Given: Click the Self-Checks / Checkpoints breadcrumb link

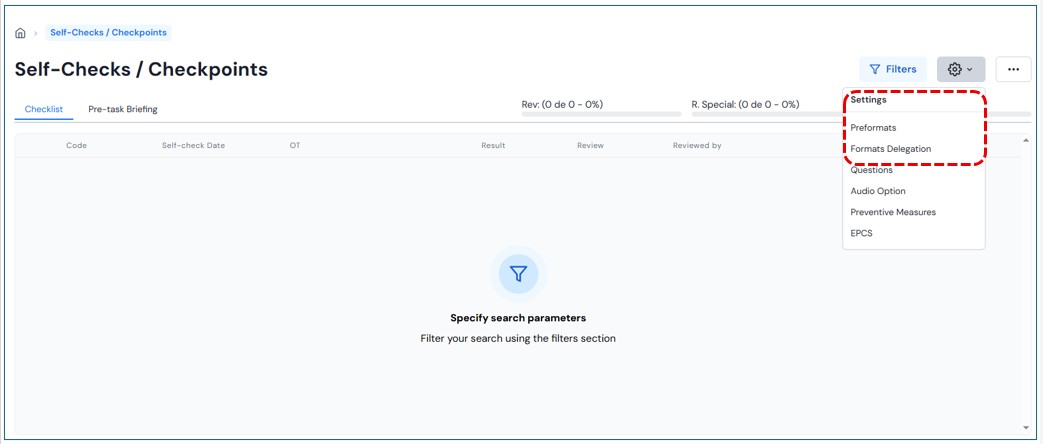Looking at the screenshot, I should (x=108, y=32).
